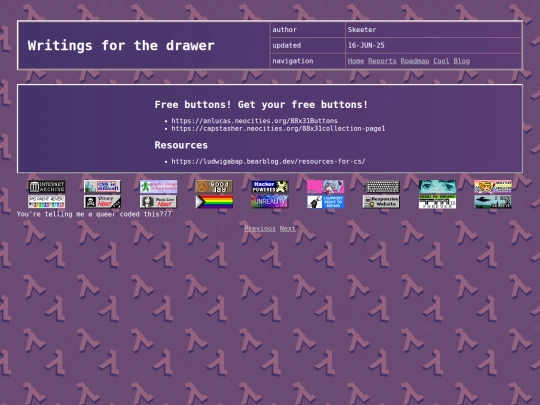Image resolution: width=540 pixels, height=405 pixels.
Task: Click the colorful palette squares badge
Action: coord(46,202)
